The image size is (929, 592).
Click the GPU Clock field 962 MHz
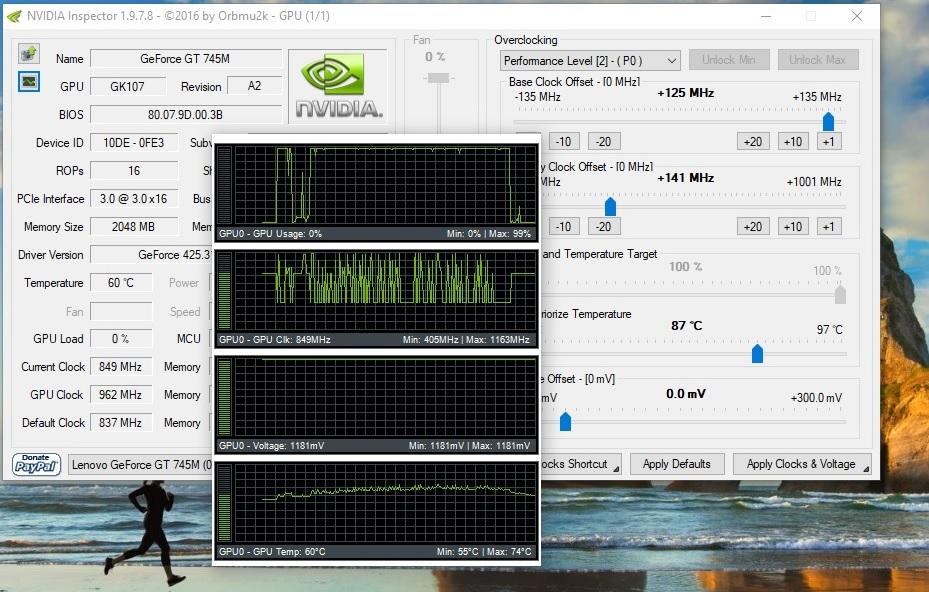coord(121,395)
